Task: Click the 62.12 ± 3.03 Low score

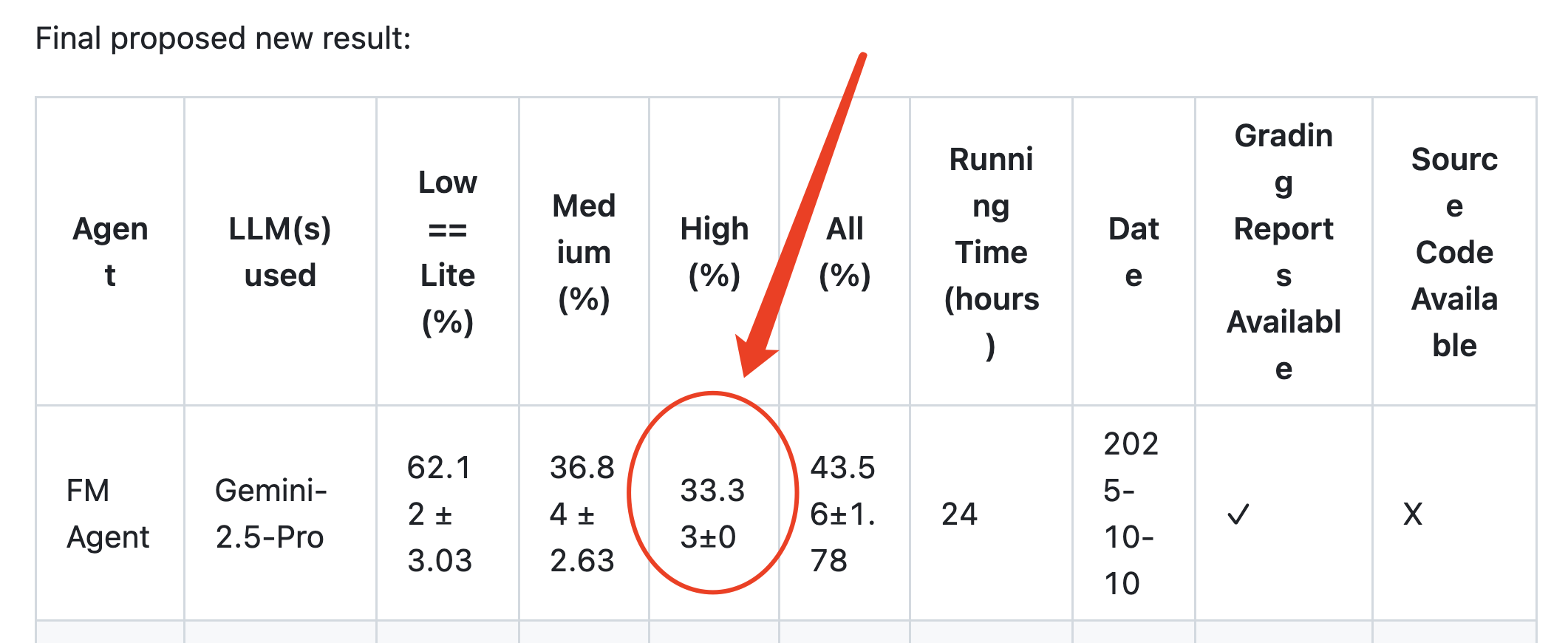Action: tap(440, 514)
